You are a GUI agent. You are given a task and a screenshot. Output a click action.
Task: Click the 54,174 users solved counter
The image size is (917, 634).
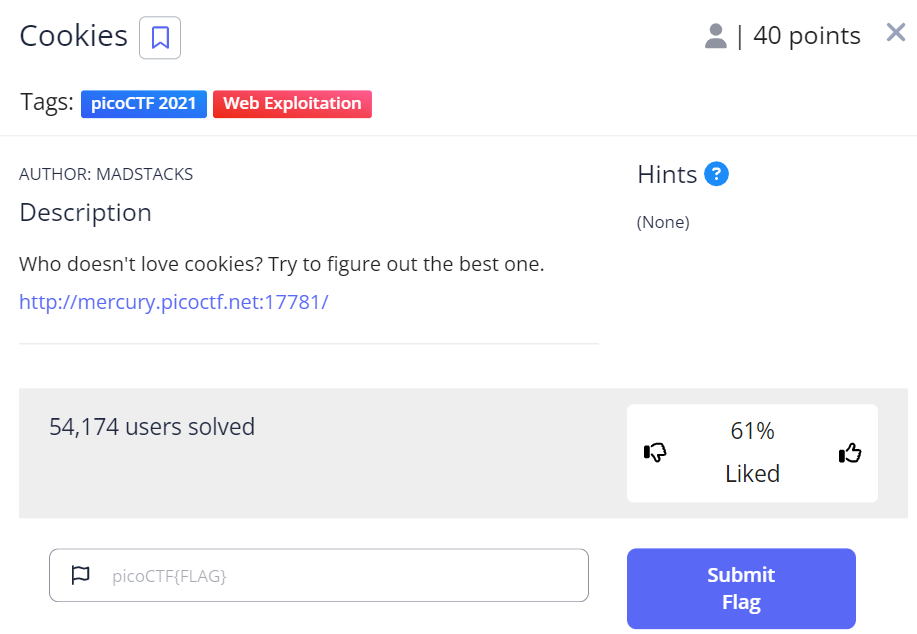pos(151,426)
